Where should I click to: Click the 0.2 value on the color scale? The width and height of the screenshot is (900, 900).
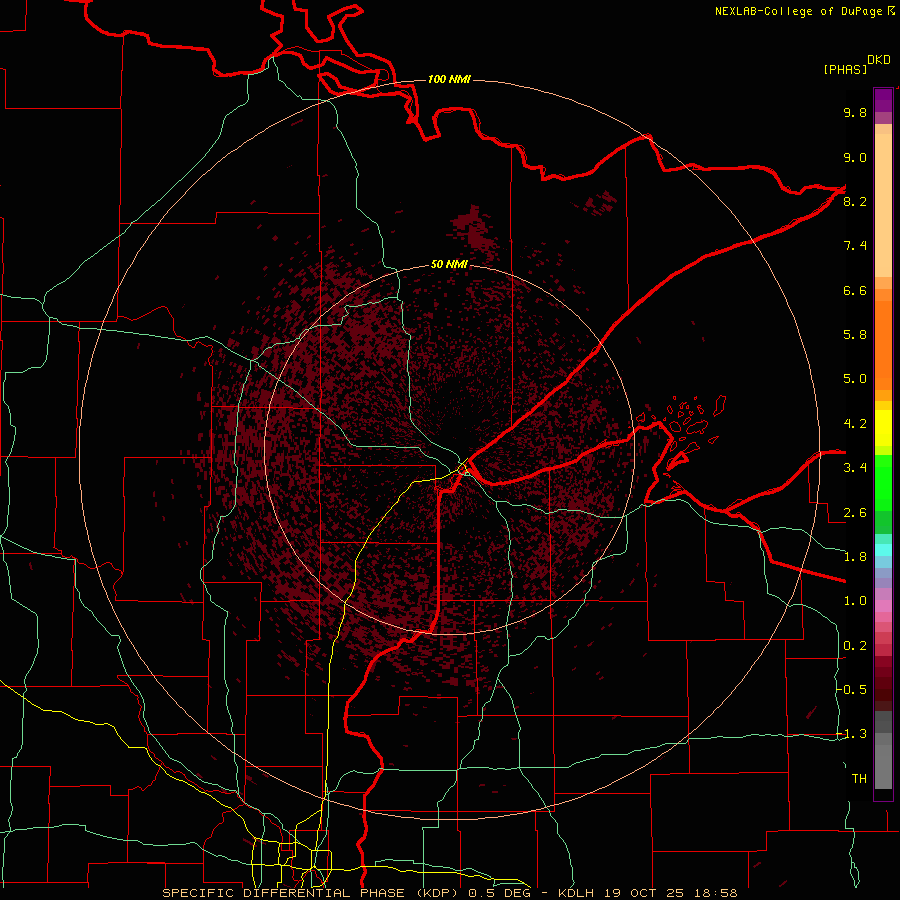tap(855, 646)
